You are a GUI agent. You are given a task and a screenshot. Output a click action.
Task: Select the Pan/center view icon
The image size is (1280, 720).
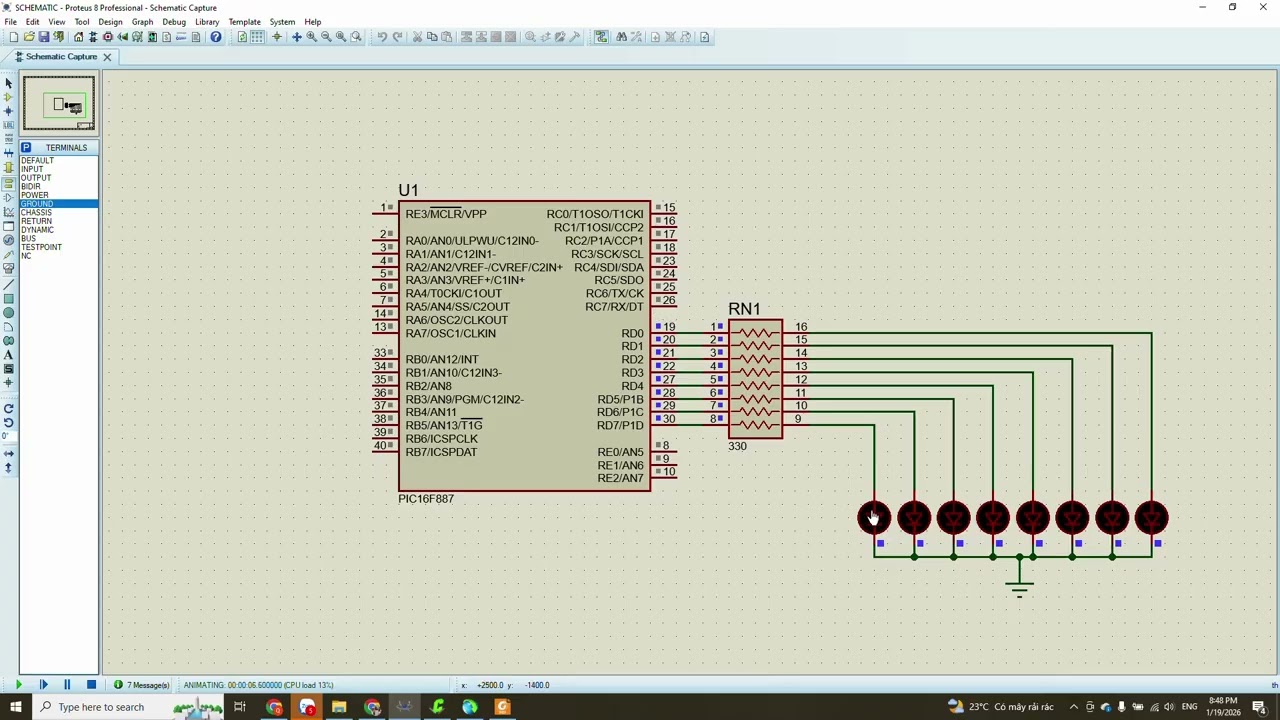296,37
